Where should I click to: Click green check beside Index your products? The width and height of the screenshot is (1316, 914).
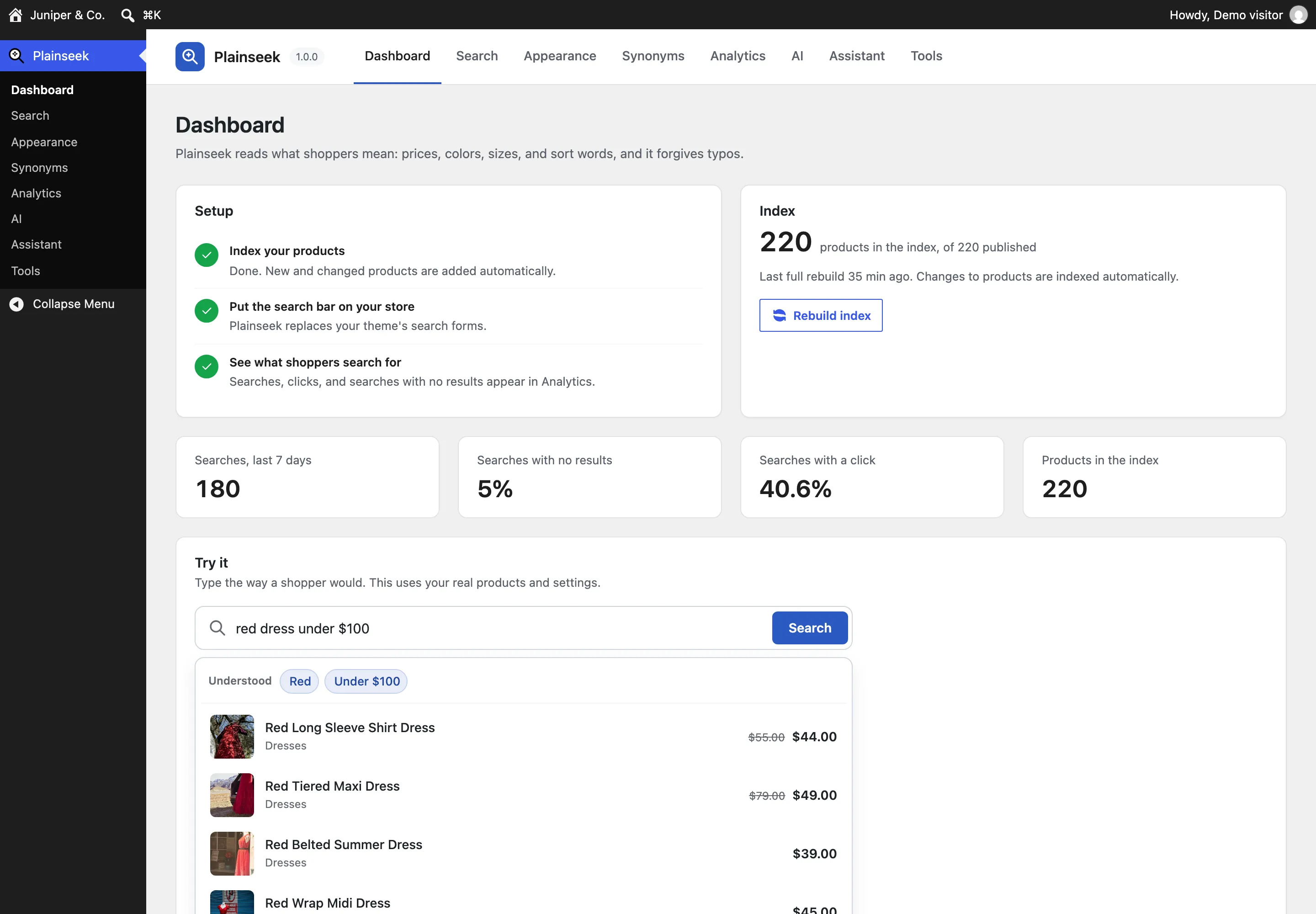(206, 255)
